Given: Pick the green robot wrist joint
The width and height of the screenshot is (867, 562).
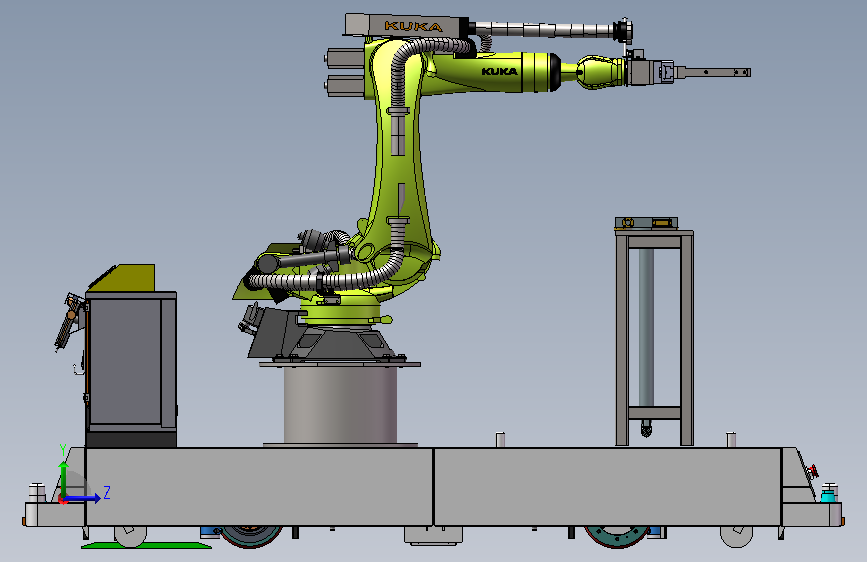Looking at the screenshot, I should coord(600,71).
